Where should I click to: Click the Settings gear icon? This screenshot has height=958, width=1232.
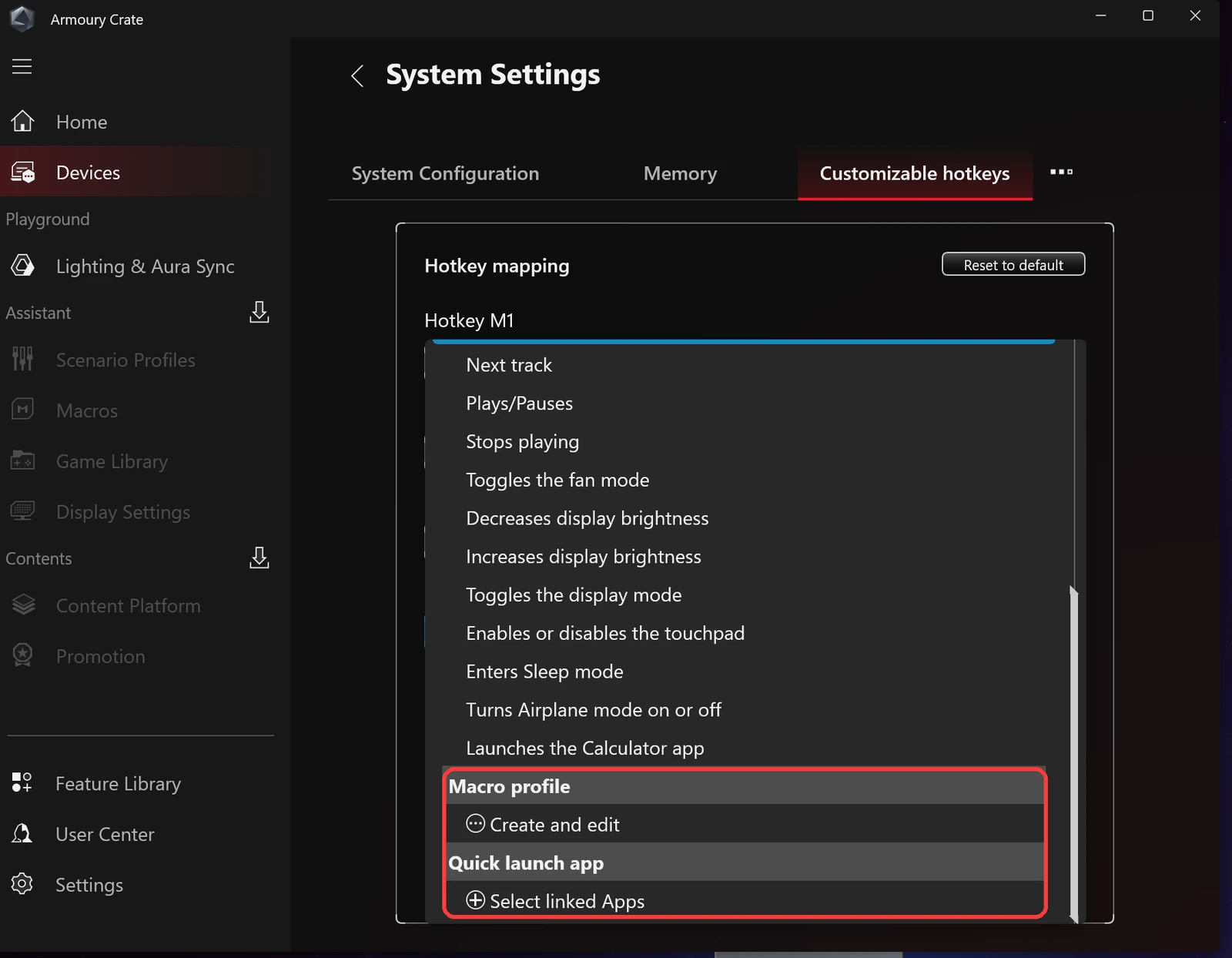coord(22,884)
